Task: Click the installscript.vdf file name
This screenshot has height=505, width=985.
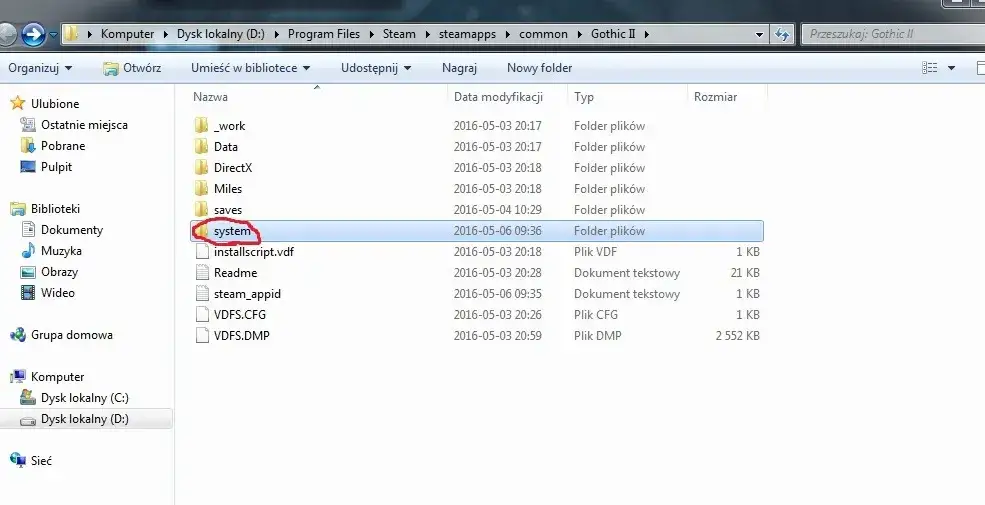Action: pos(254,252)
